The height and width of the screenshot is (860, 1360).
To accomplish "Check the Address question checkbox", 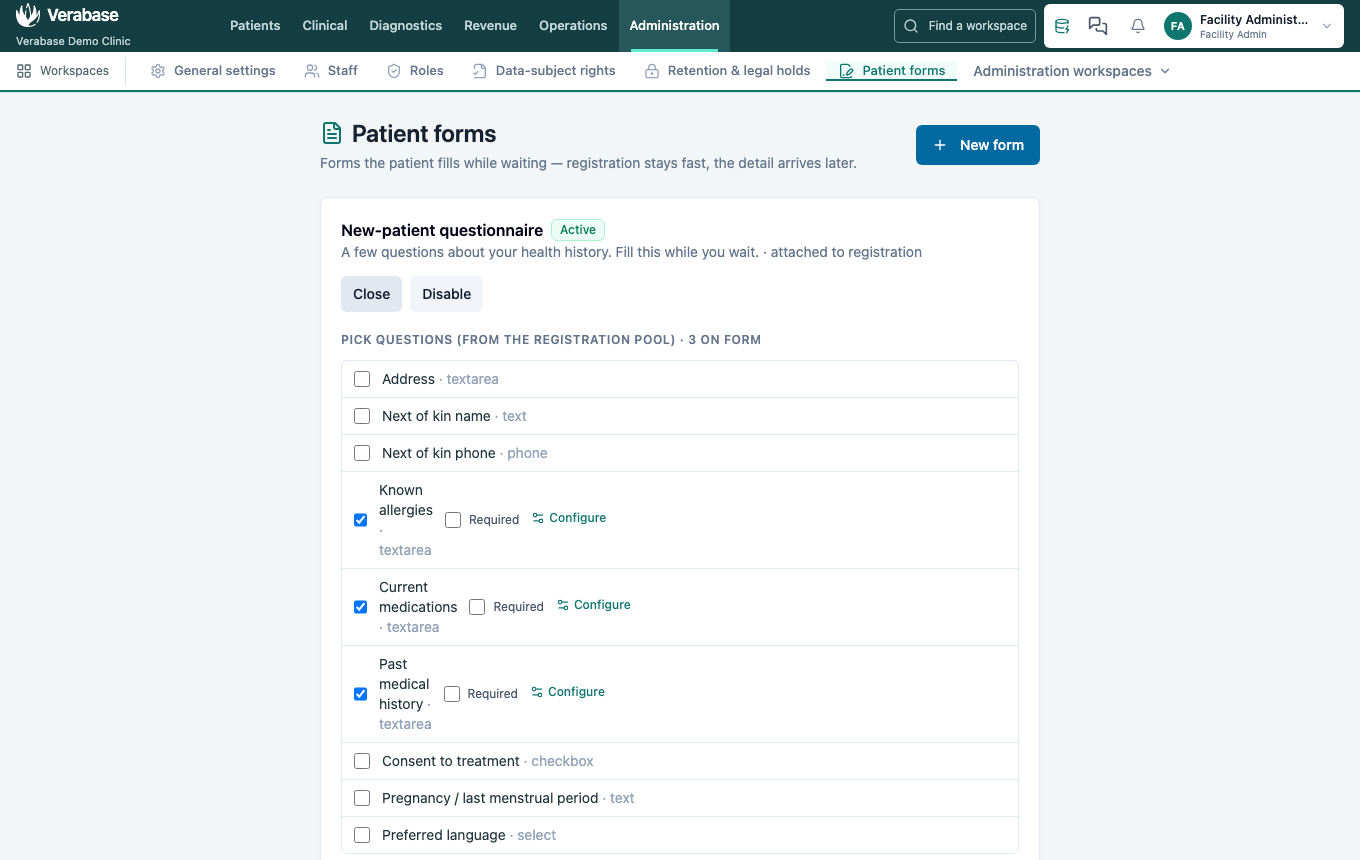I will point(362,379).
